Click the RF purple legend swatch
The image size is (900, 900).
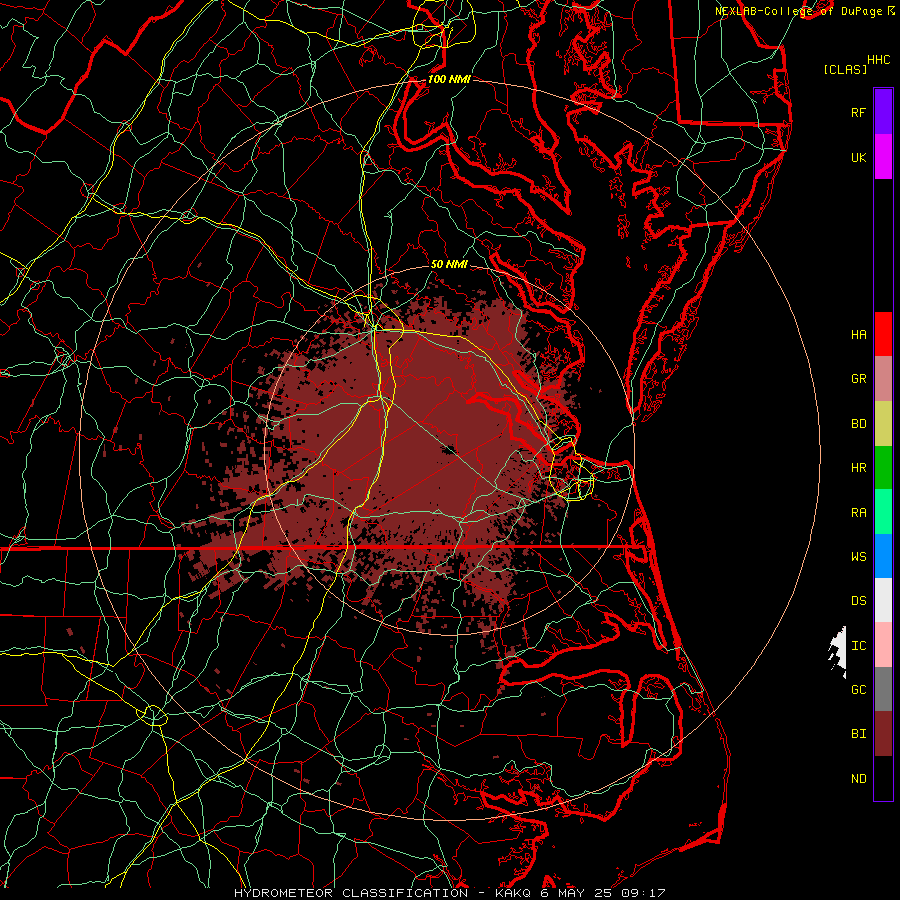[x=883, y=112]
